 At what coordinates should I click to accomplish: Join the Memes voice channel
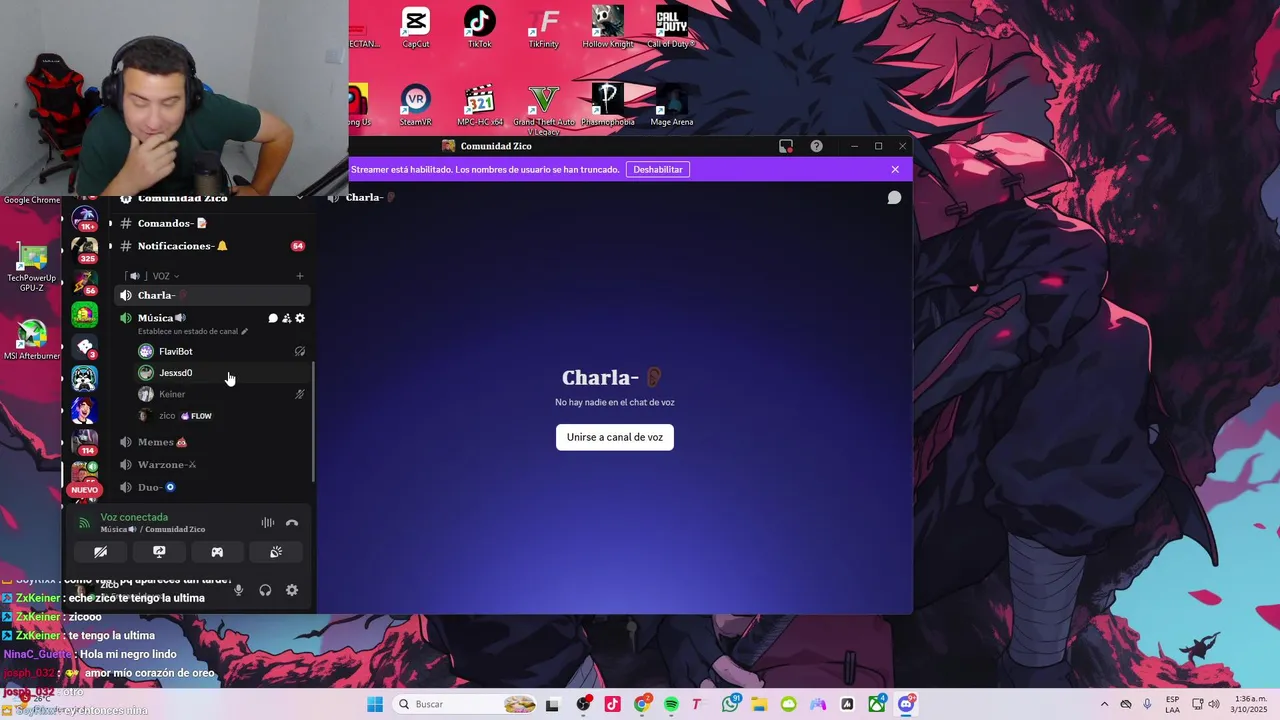(212, 442)
